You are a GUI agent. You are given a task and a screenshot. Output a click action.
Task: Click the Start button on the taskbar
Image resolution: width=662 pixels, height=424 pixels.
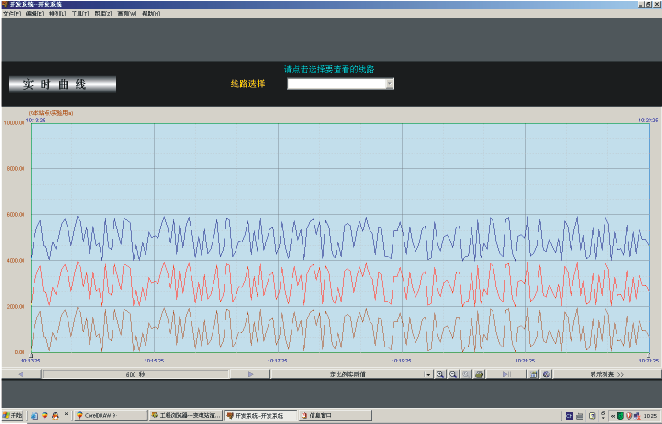12,415
